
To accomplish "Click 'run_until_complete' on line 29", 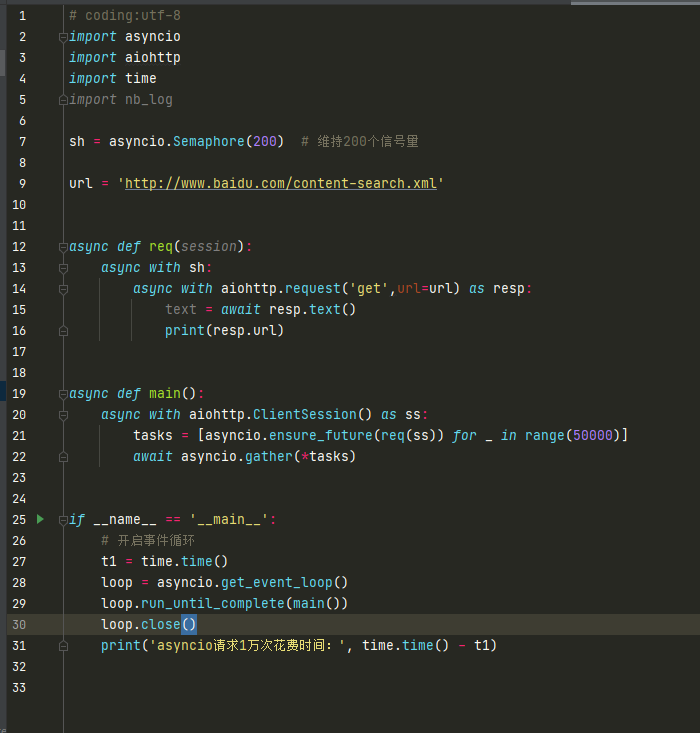I will [x=213, y=604].
